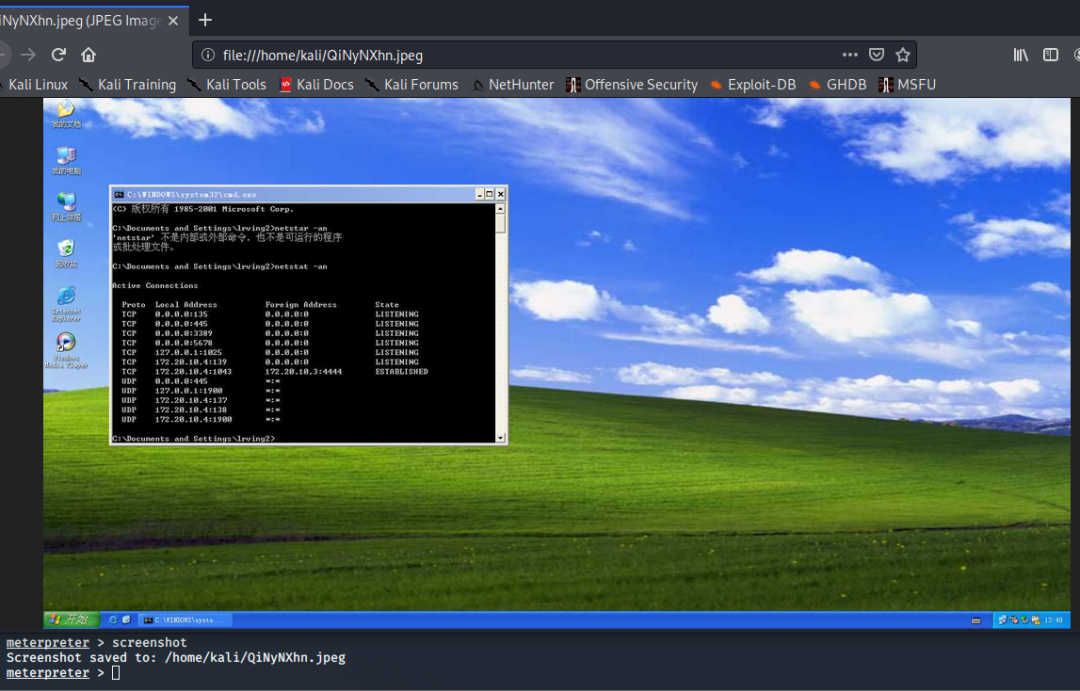Open the Exploit-DB bookmark
This screenshot has width=1080, height=691.
(x=754, y=85)
